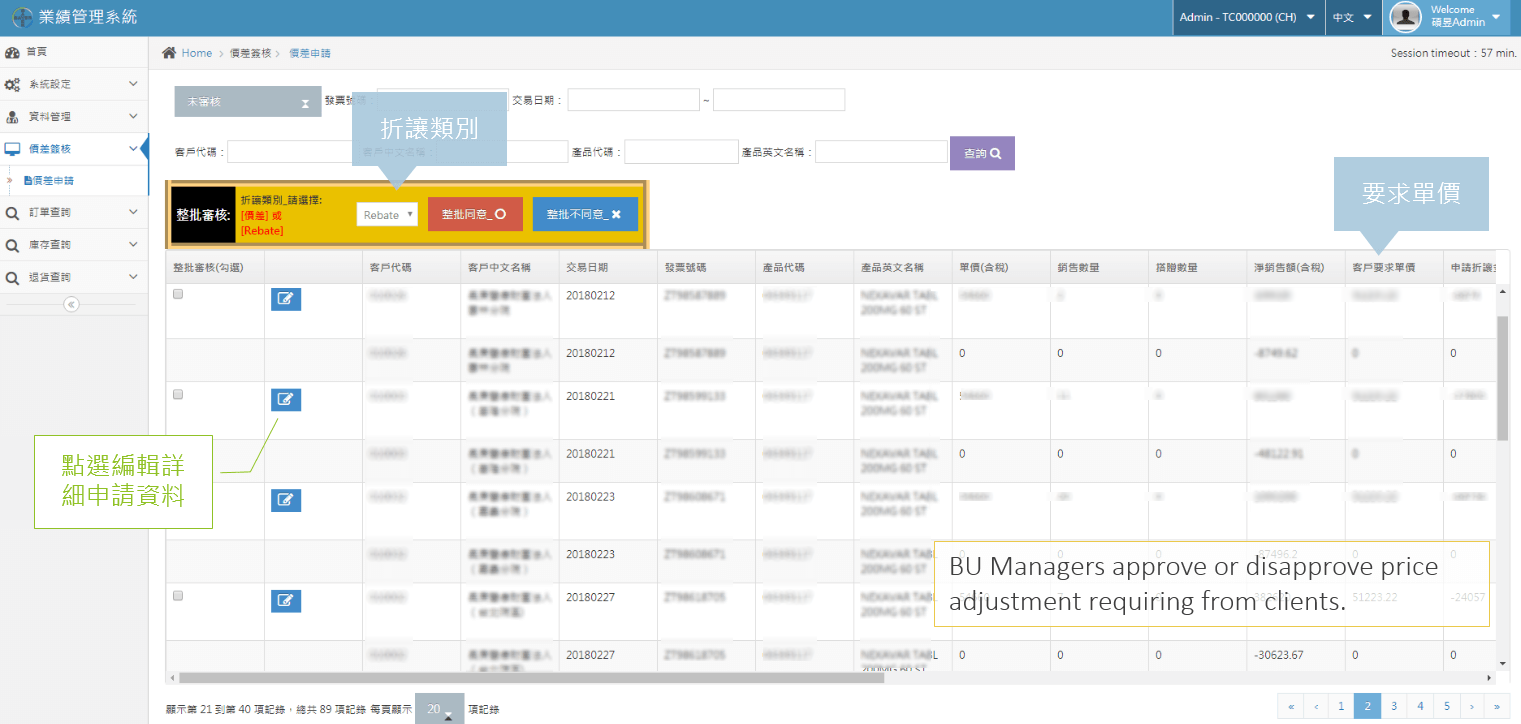The image size is (1521, 724).
Task: Expand the 退貨查詢 sidebar menu
Action: coord(74,276)
